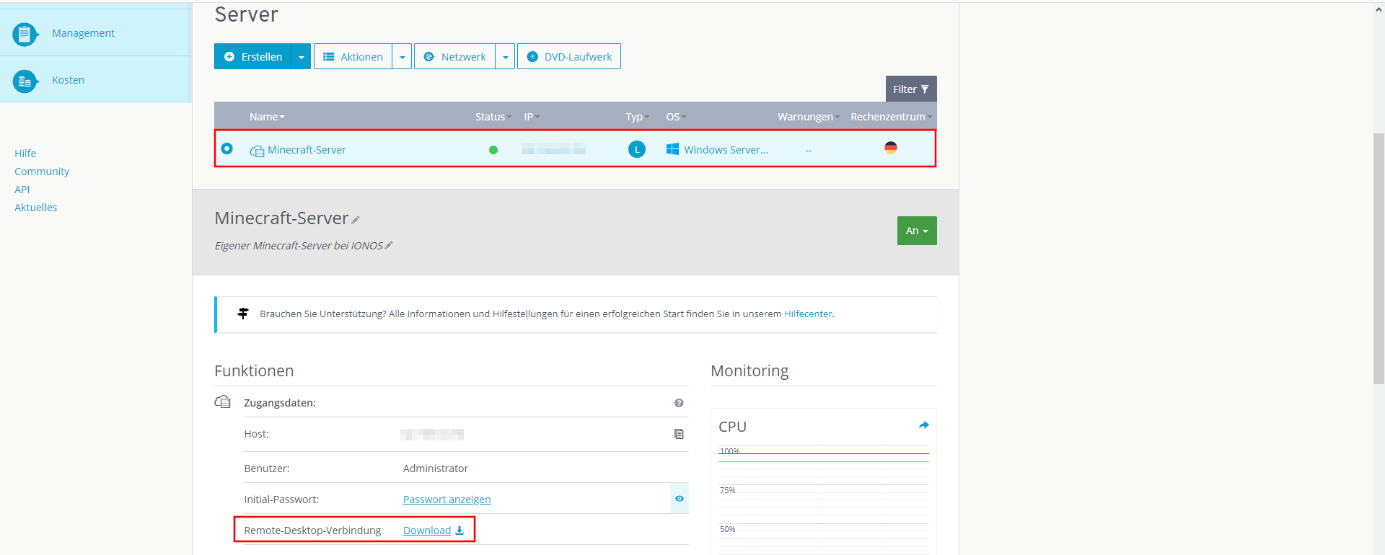
Task: Click the German flag icon
Action: point(891,148)
